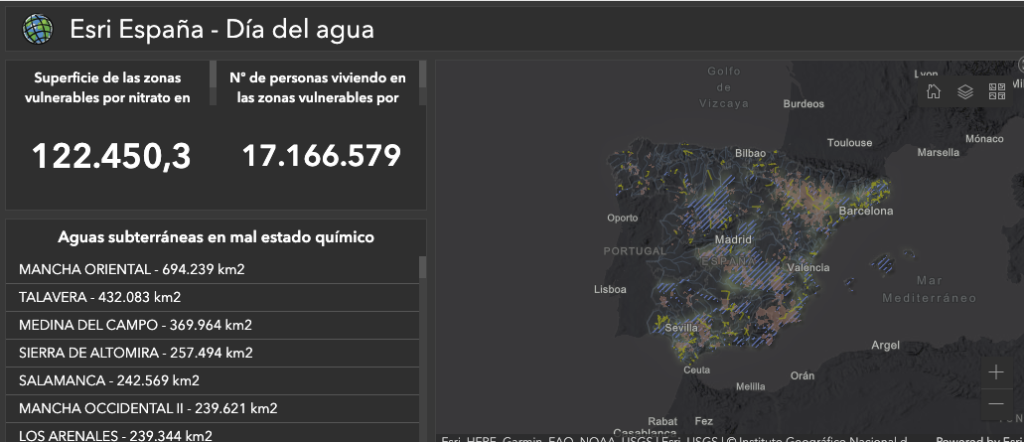The height and width of the screenshot is (442, 1024).
Task: Click the Esri globe logo
Action: tap(38, 29)
